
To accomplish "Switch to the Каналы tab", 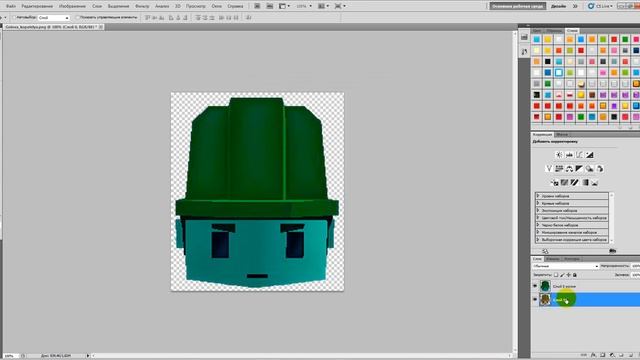I will pyautogui.click(x=553, y=259).
